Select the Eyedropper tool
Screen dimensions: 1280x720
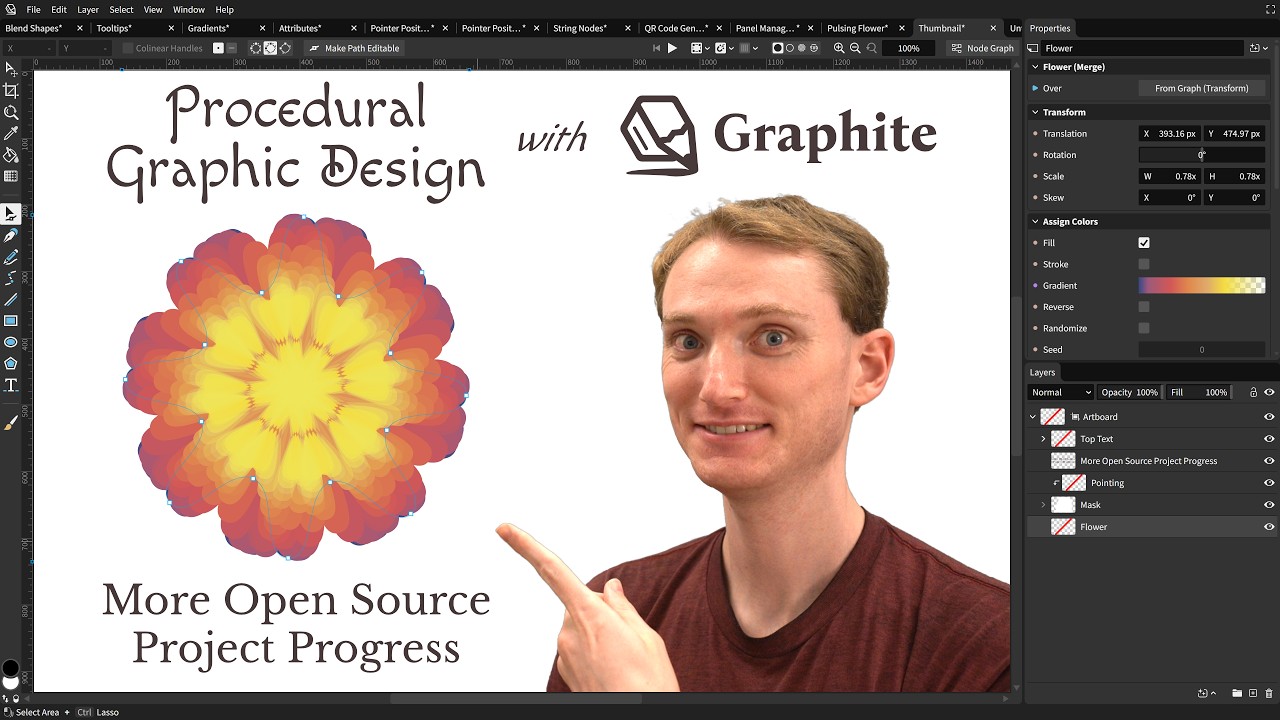pos(11,133)
